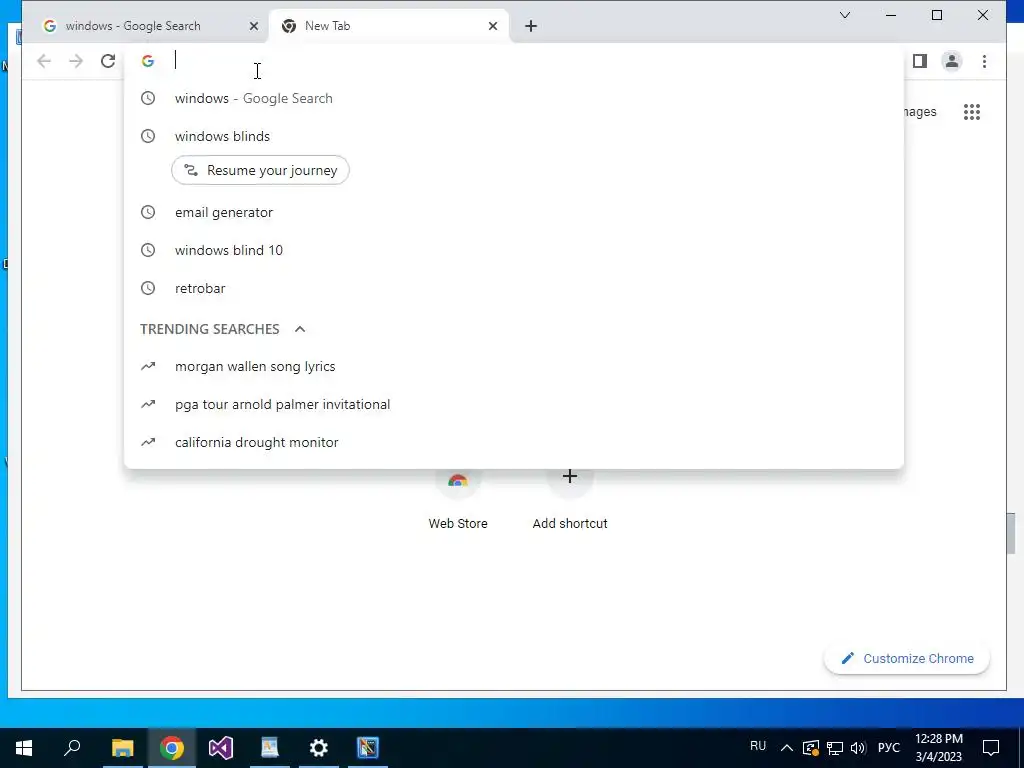1024x768 pixels.
Task: Open the volume tray icon
Action: 858,748
